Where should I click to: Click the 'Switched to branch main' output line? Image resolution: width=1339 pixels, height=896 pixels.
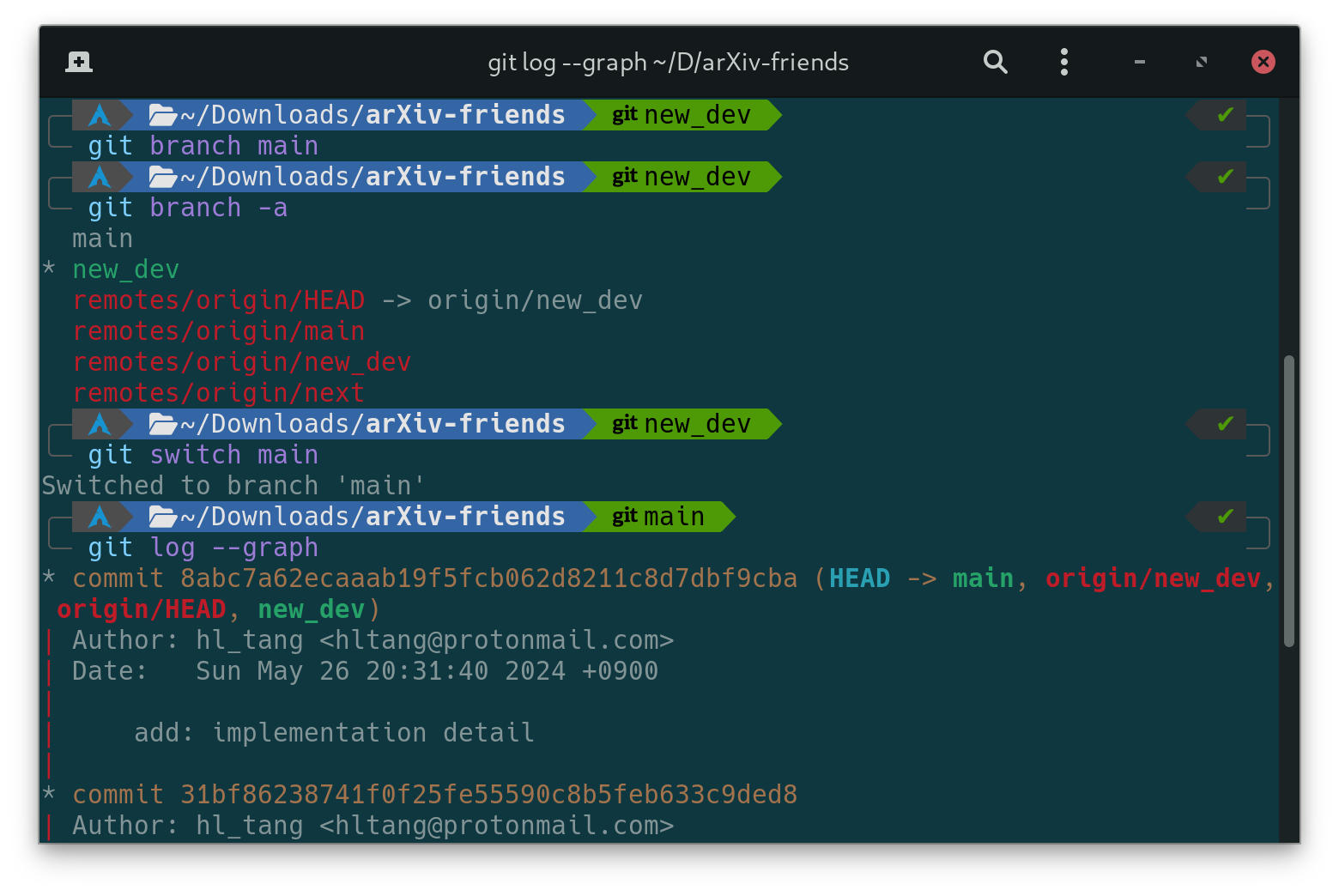(233, 486)
